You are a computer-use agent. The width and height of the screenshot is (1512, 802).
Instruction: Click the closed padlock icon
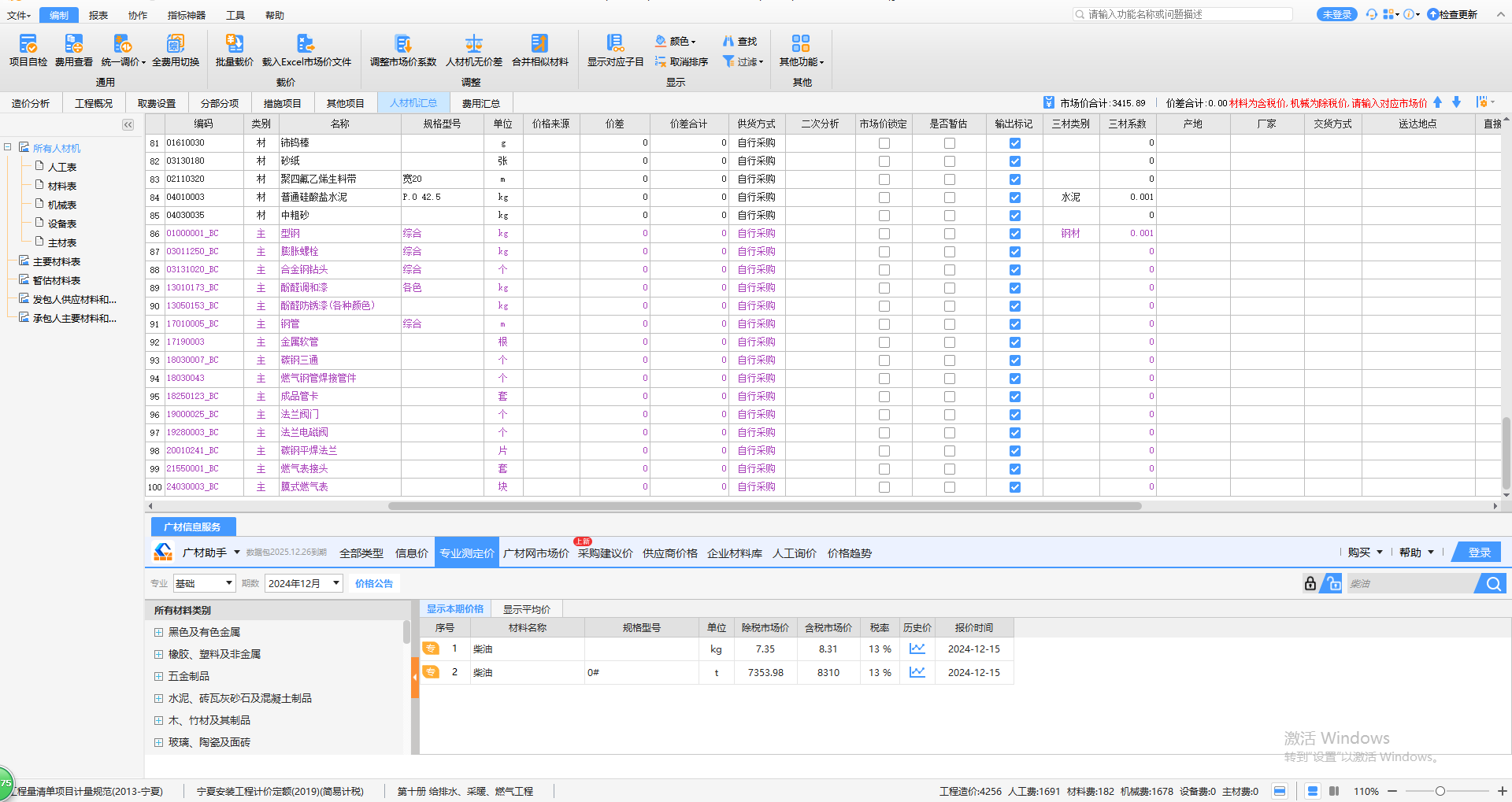coord(1310,583)
